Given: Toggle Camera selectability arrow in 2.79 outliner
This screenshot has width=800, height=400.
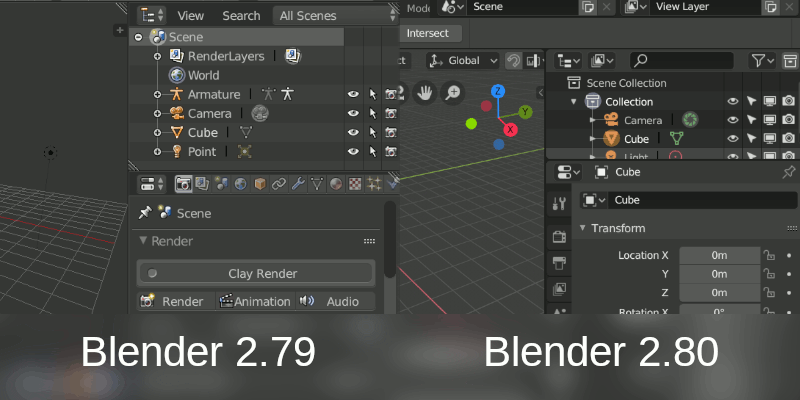Looking at the screenshot, I should (x=373, y=113).
